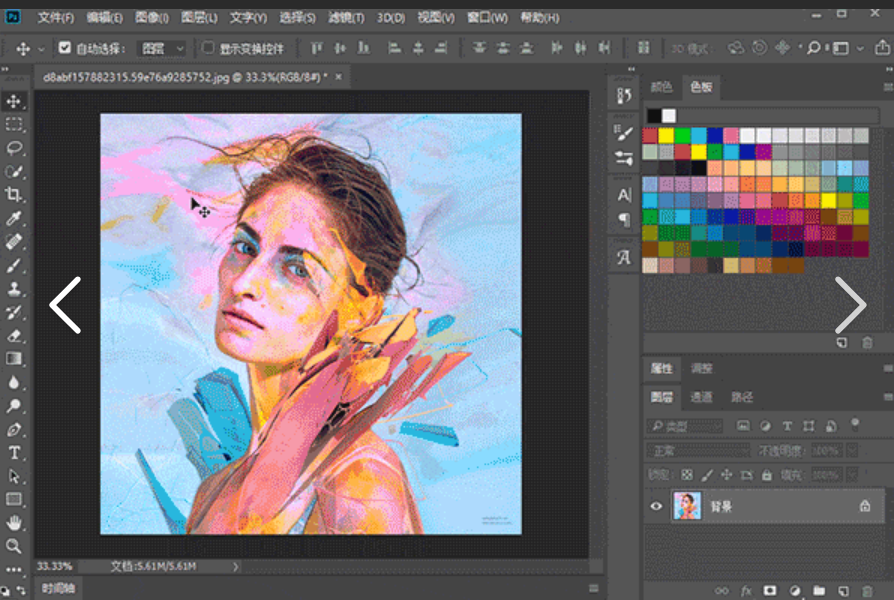Select the Hand tool
This screenshot has width=894, height=600.
[x=14, y=522]
